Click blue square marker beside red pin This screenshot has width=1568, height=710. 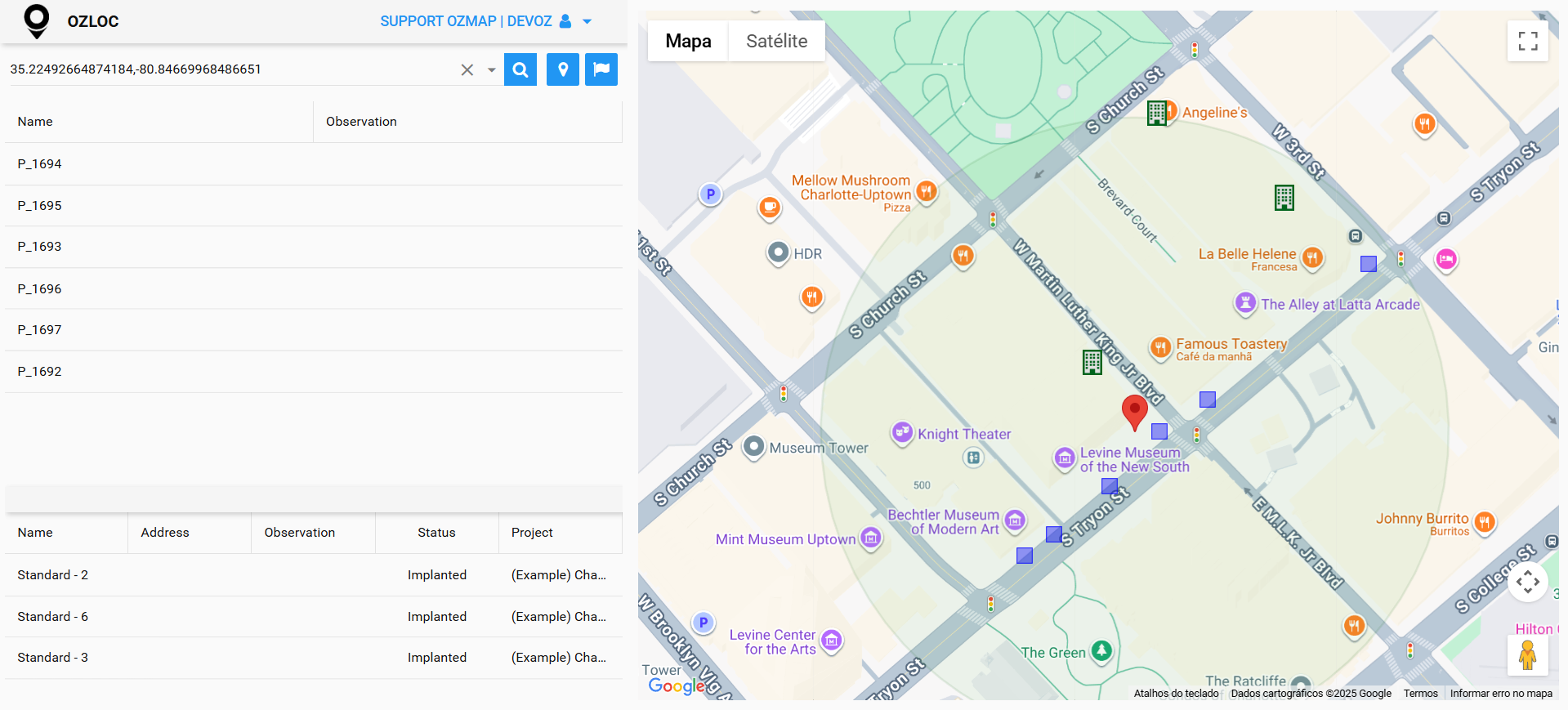click(x=1159, y=431)
